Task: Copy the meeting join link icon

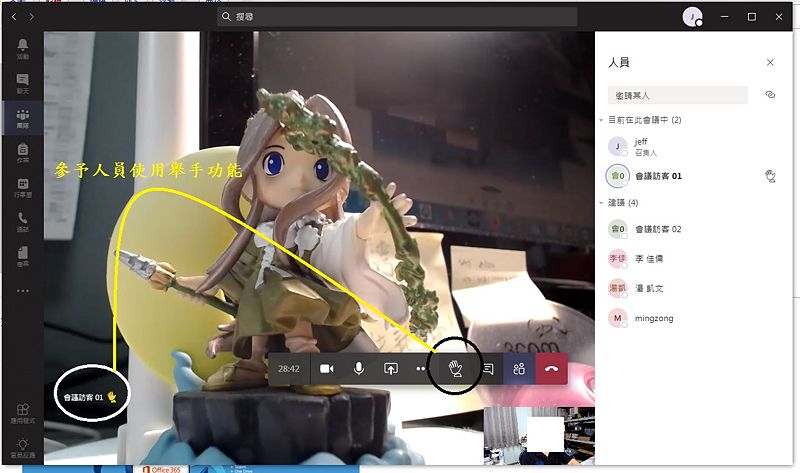Action: tap(770, 95)
